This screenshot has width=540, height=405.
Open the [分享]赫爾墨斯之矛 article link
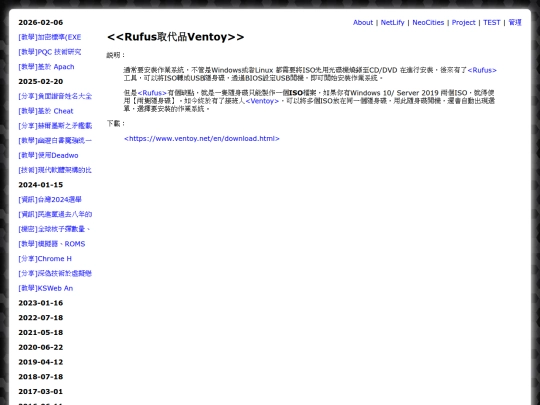click(x=55, y=126)
